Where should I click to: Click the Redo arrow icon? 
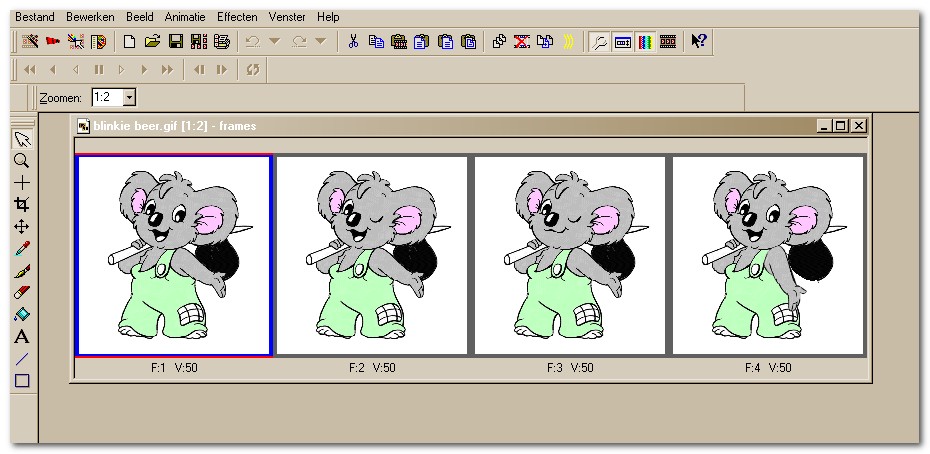pos(300,42)
